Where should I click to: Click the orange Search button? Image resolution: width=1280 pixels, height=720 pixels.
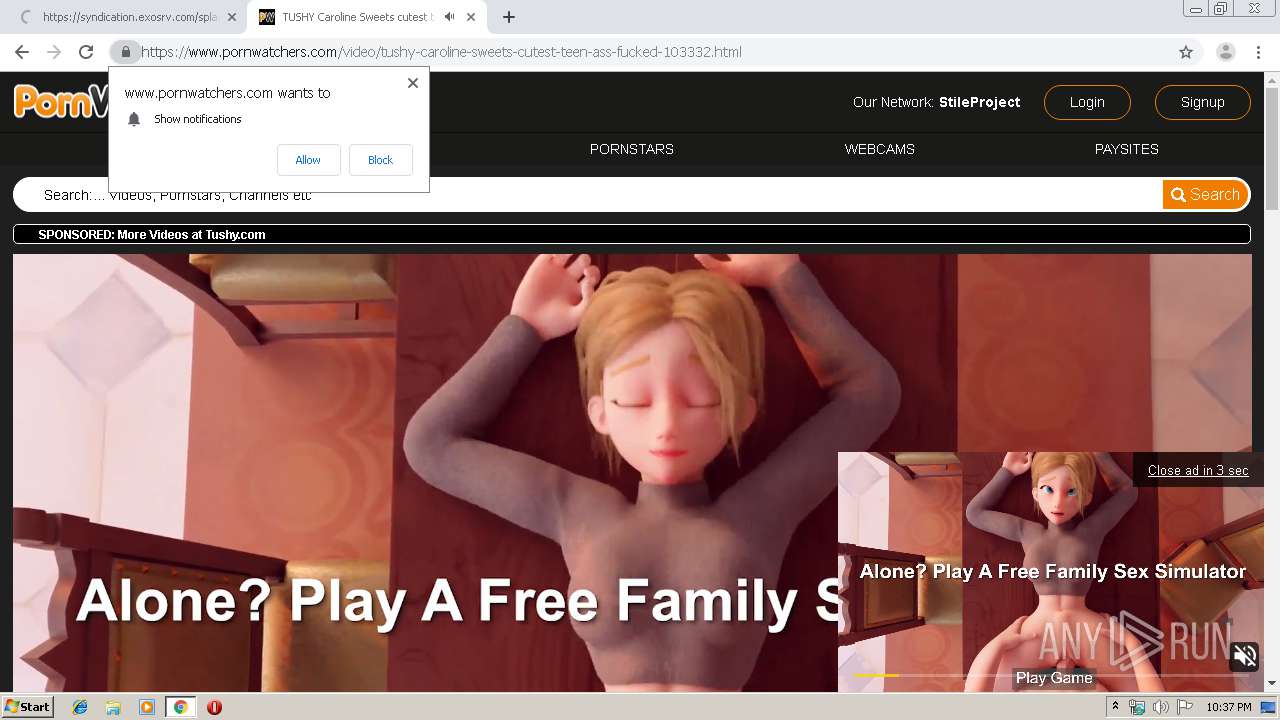1205,195
